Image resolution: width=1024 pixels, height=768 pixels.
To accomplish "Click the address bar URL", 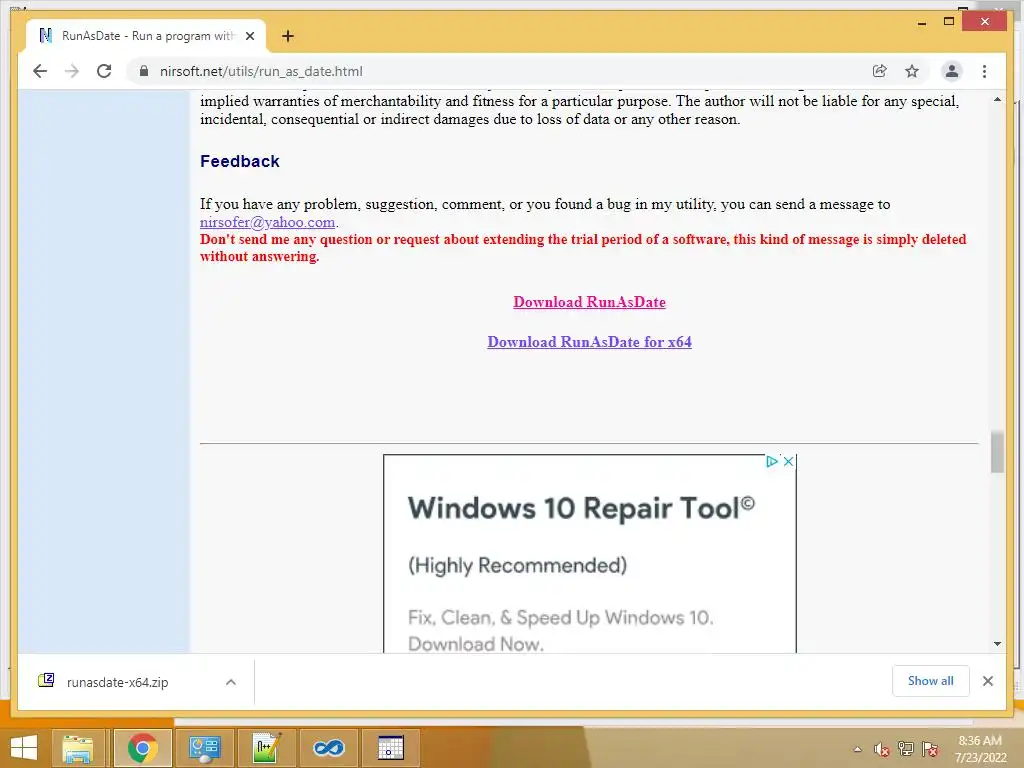I will pos(261,71).
